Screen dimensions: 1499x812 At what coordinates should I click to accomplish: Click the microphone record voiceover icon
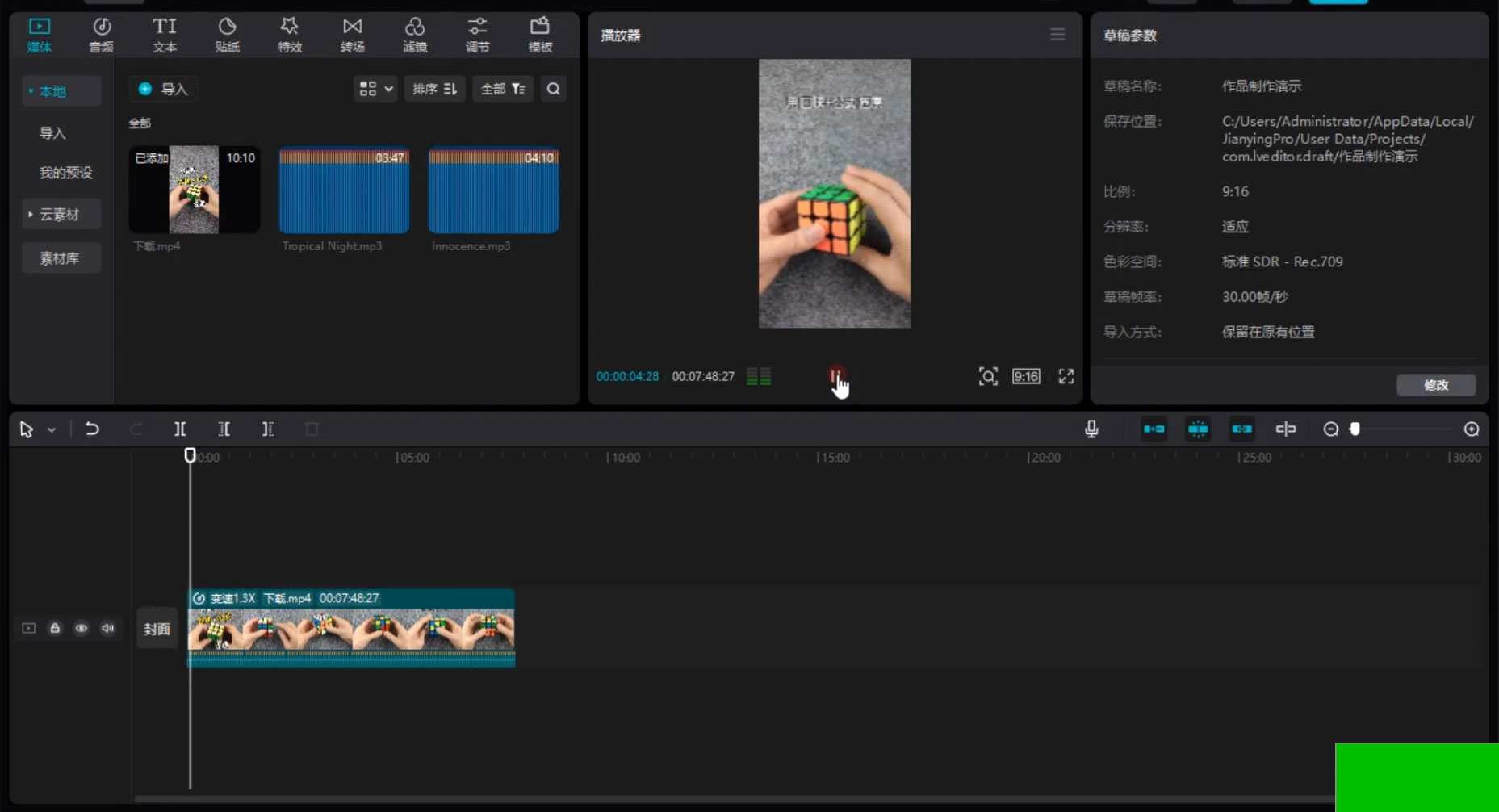pyautogui.click(x=1091, y=429)
